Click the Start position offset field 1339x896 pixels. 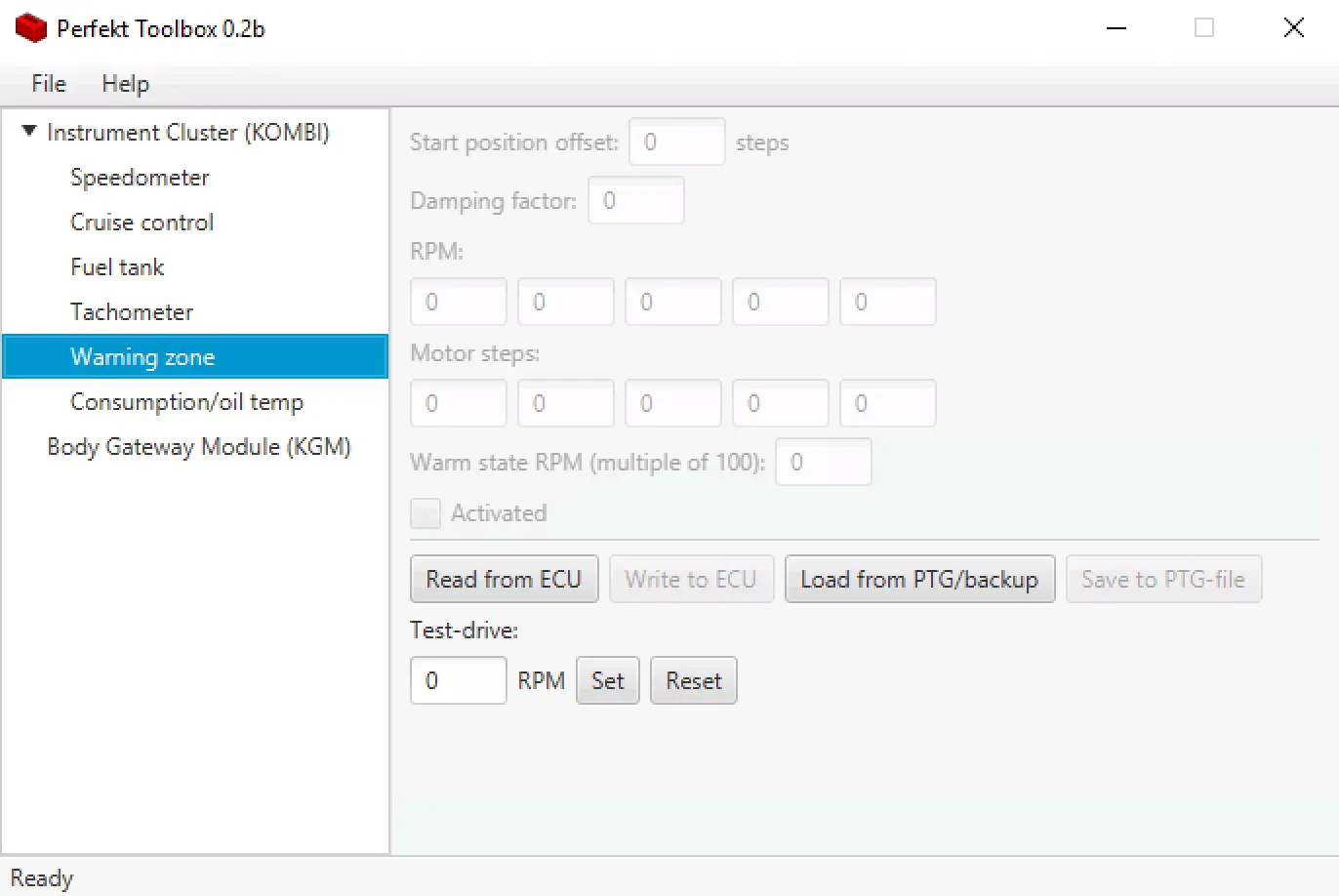tap(676, 143)
